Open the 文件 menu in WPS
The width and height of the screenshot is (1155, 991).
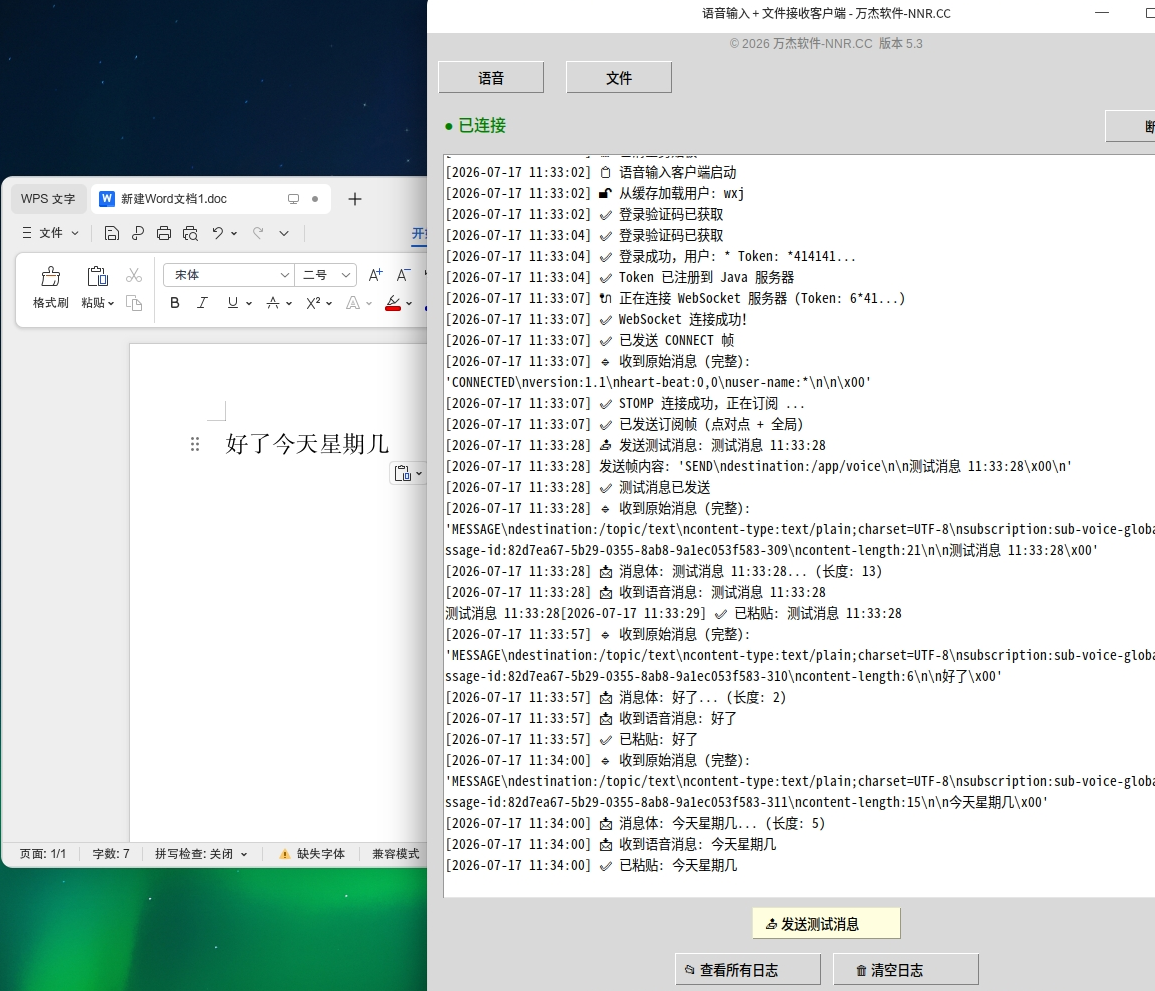coord(50,233)
